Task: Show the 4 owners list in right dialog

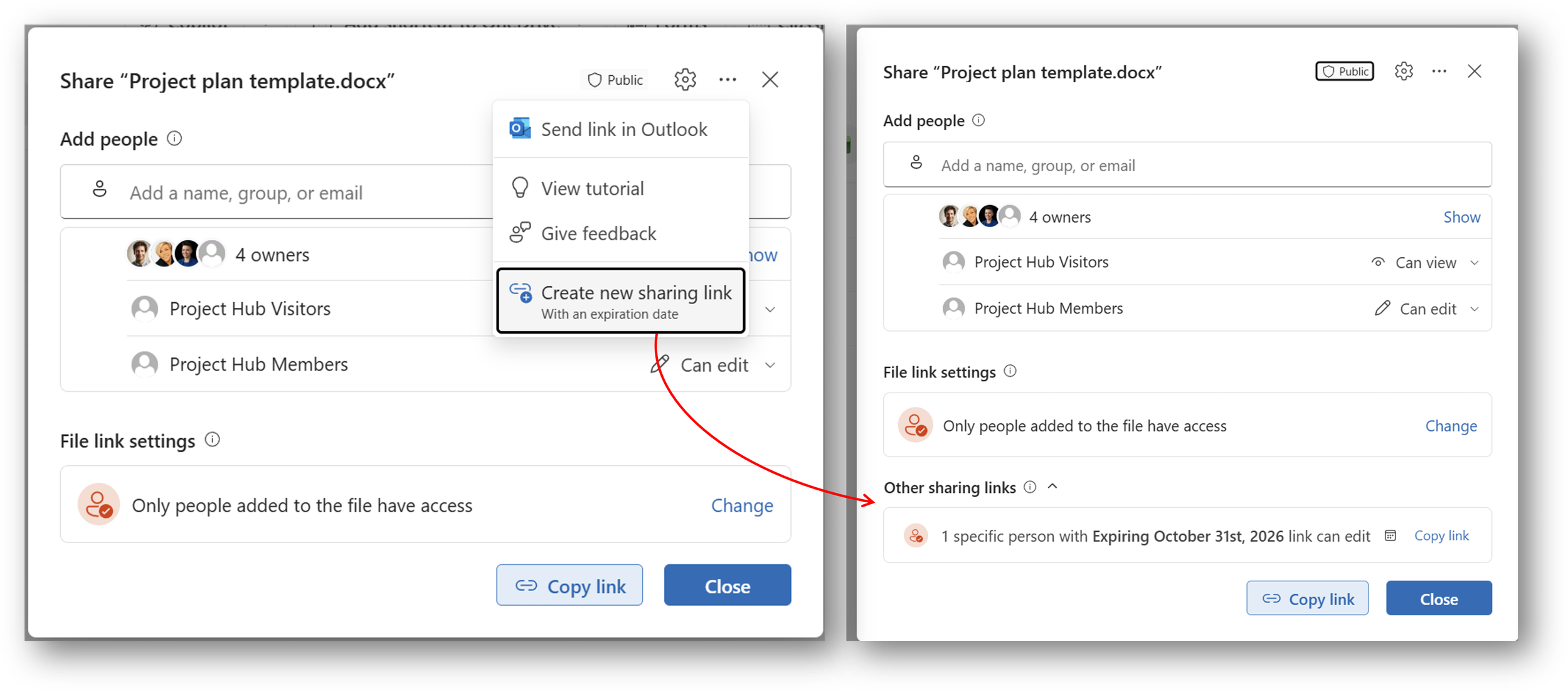Action: [1461, 217]
